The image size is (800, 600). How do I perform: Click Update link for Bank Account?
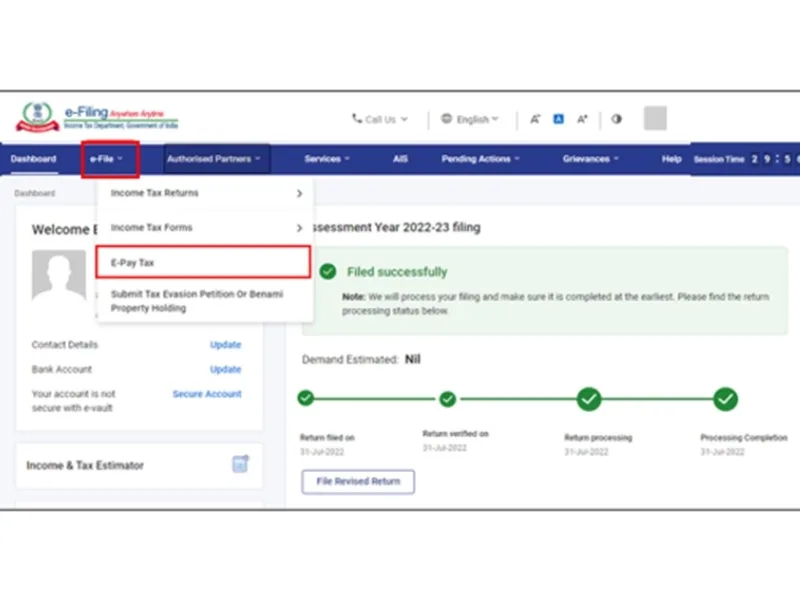226,369
